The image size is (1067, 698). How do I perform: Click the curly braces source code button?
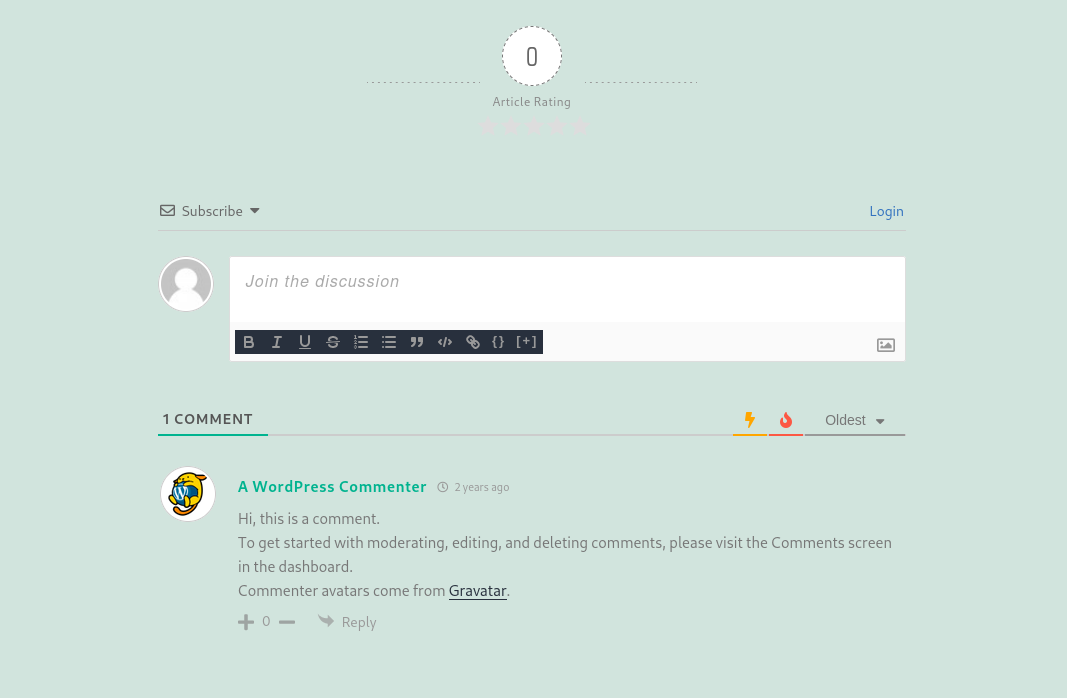point(498,342)
